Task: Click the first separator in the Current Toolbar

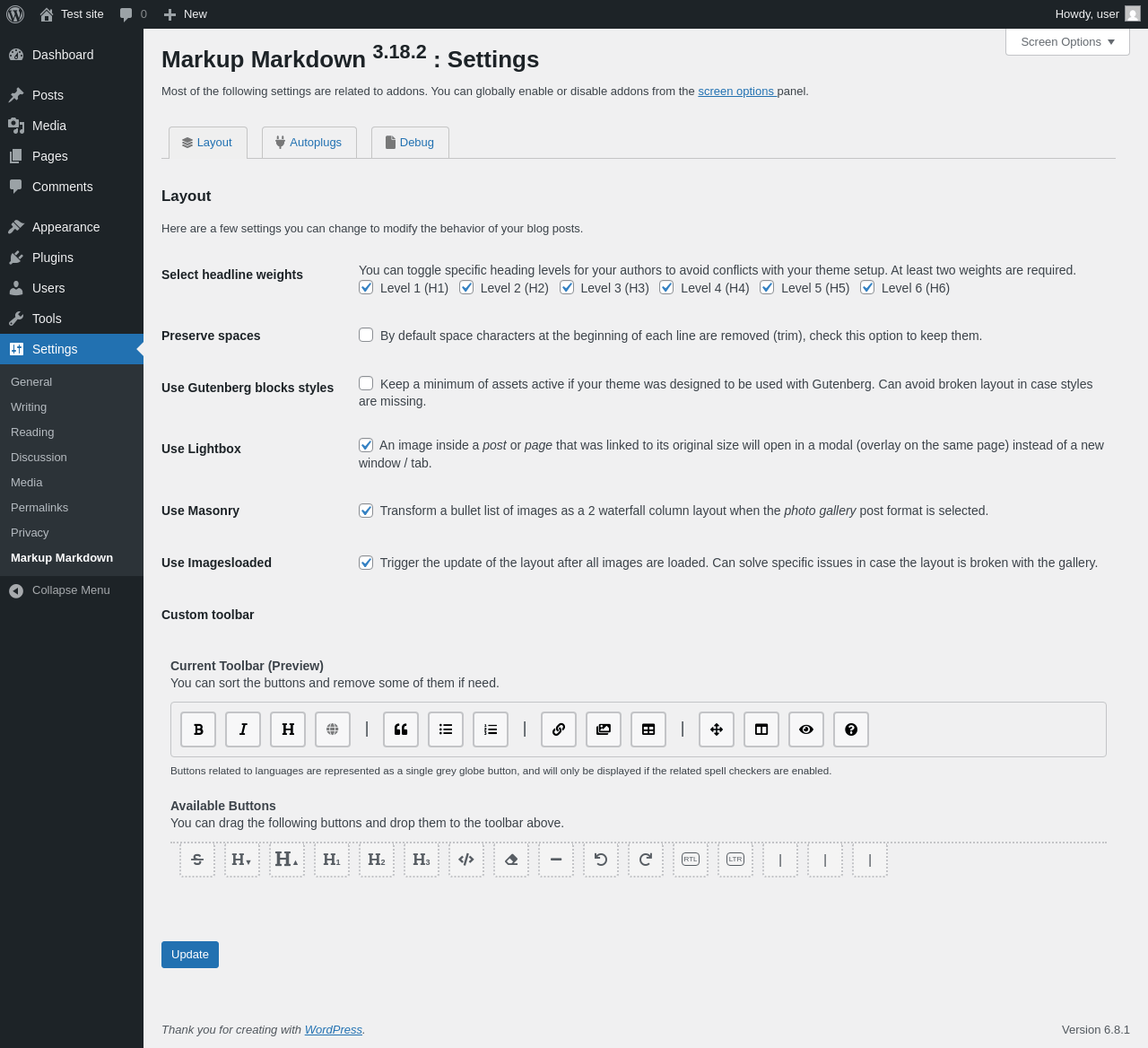Action: coord(367,729)
